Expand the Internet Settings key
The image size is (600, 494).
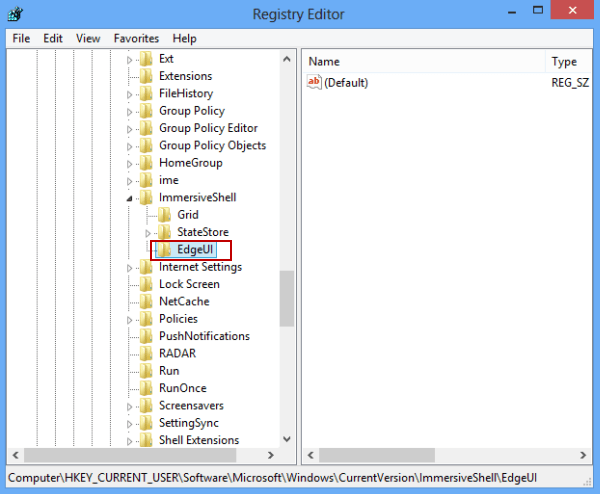[x=129, y=268]
